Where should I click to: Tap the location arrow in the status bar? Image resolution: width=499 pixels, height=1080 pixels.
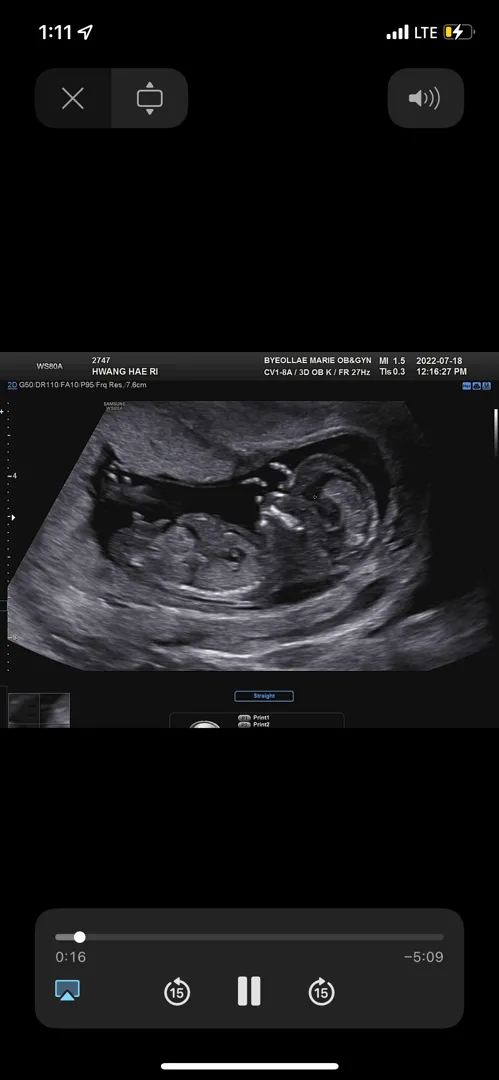[85, 32]
